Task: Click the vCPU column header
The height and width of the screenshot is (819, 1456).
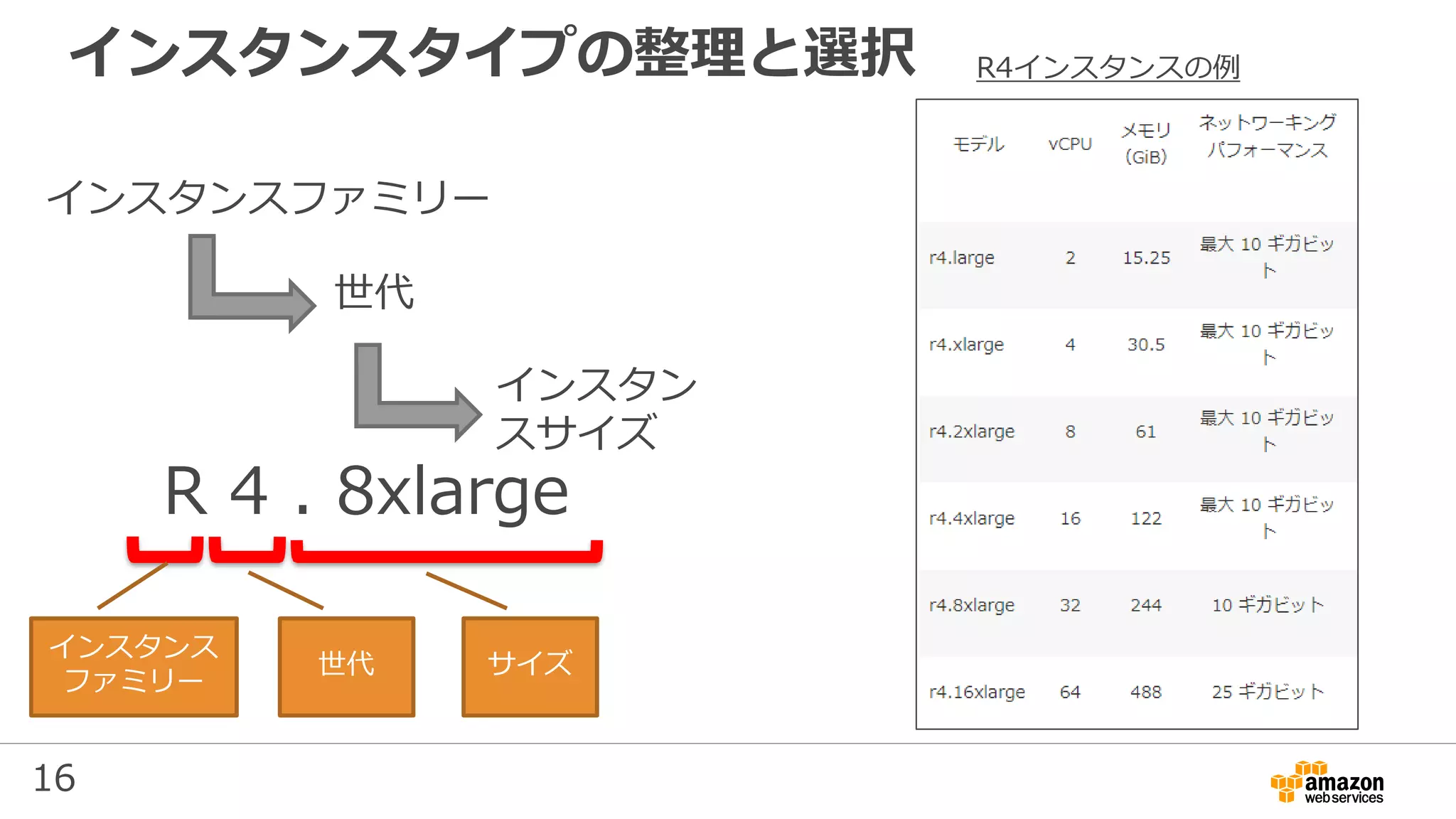Action: [x=1070, y=144]
